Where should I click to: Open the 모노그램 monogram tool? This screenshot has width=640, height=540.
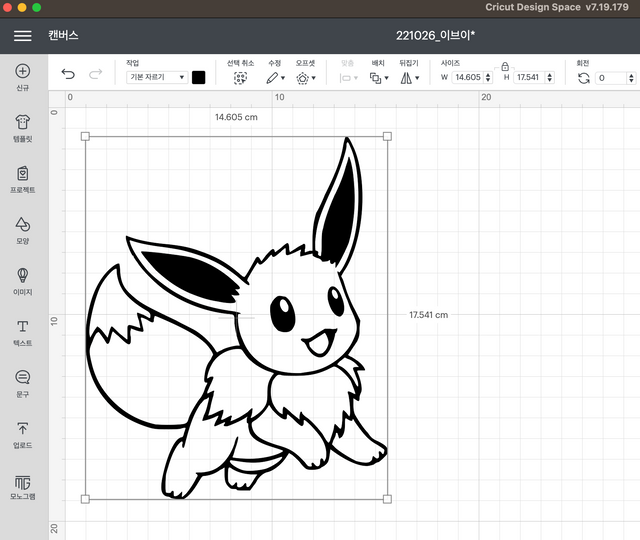coord(22,487)
